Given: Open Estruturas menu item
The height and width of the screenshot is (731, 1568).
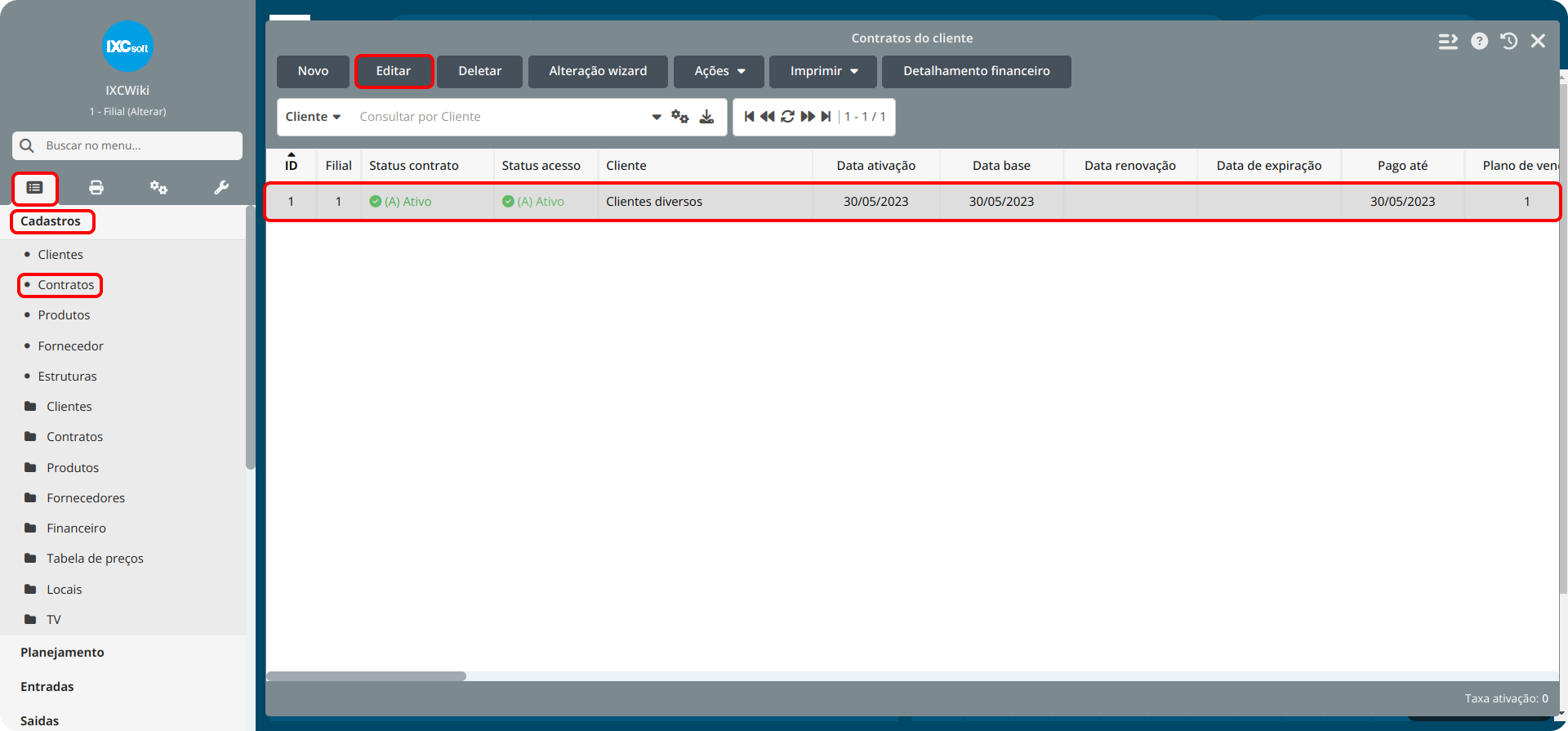Looking at the screenshot, I should tap(67, 377).
